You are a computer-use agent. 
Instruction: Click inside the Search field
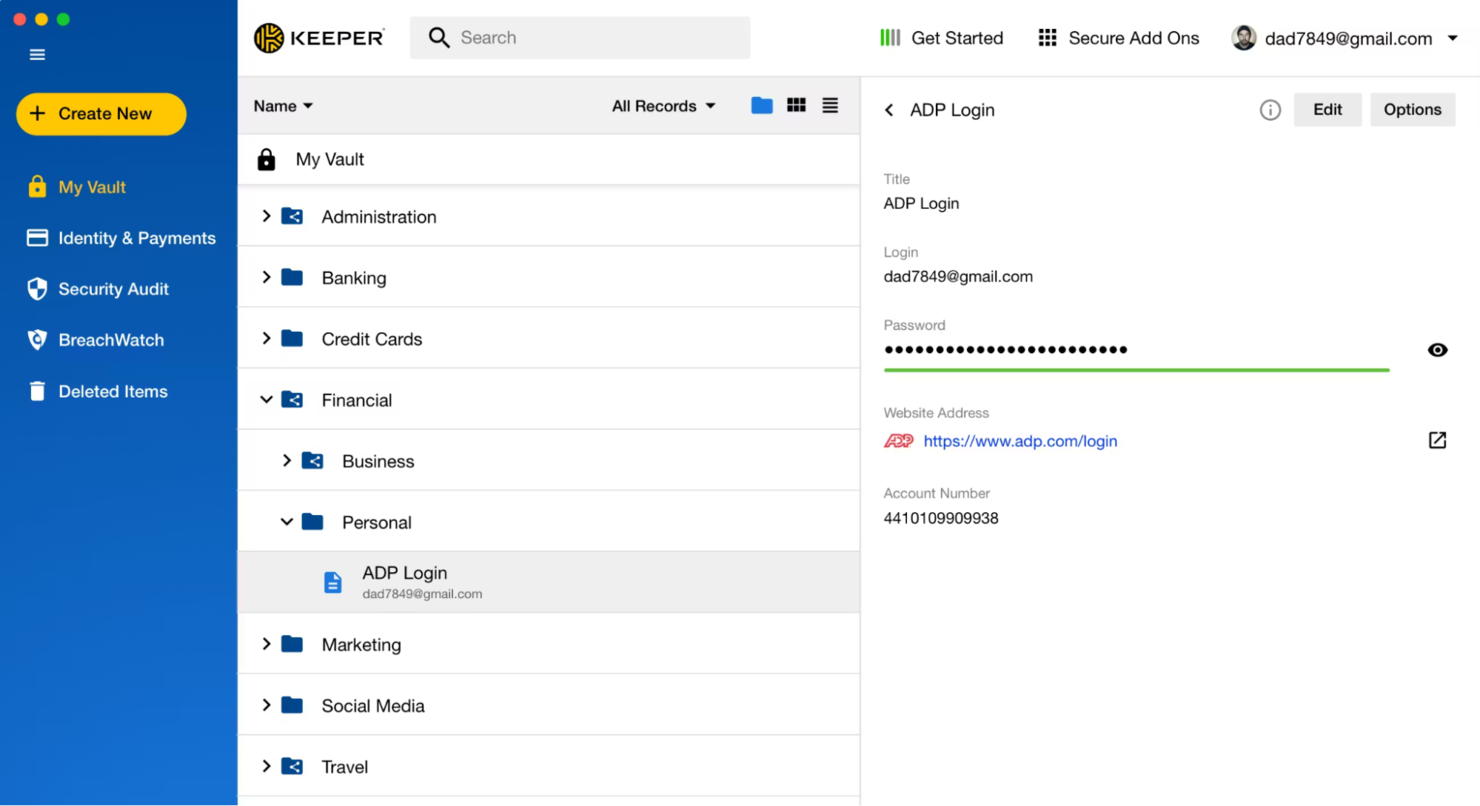[580, 37]
